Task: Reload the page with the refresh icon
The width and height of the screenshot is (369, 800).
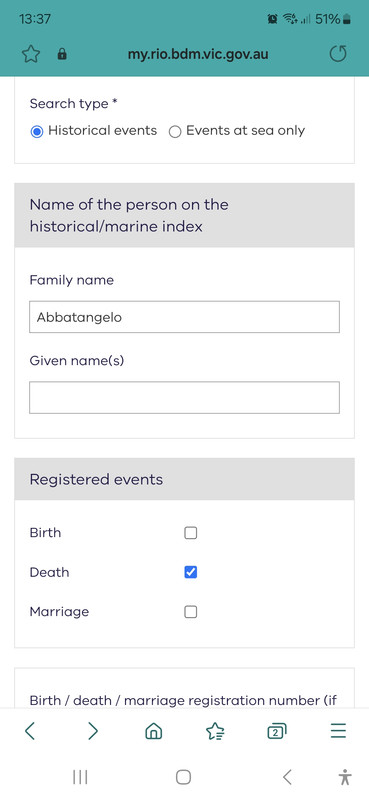Action: [x=338, y=54]
